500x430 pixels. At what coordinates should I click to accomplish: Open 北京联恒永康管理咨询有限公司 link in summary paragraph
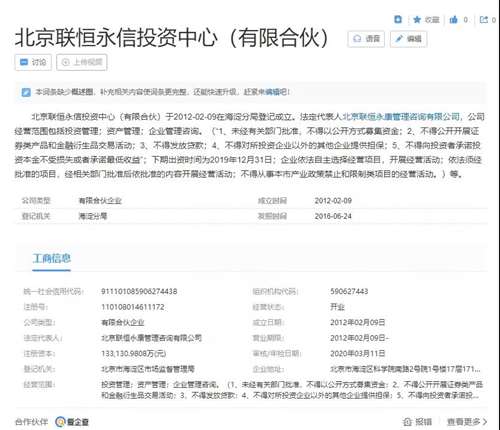(x=401, y=117)
